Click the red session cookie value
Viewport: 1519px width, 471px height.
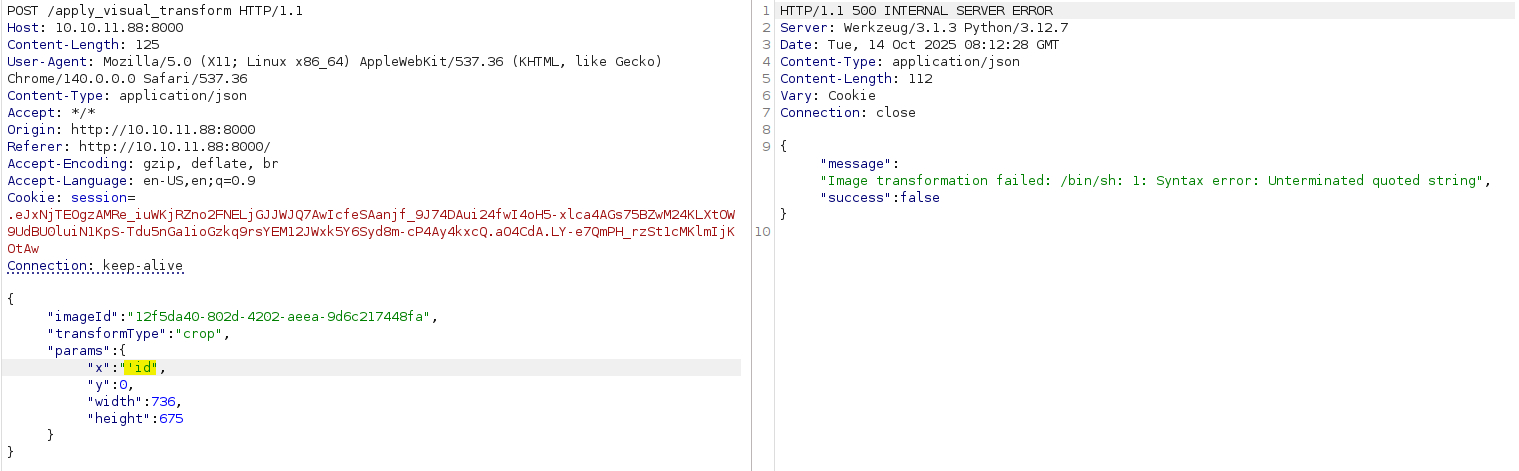click(x=370, y=232)
